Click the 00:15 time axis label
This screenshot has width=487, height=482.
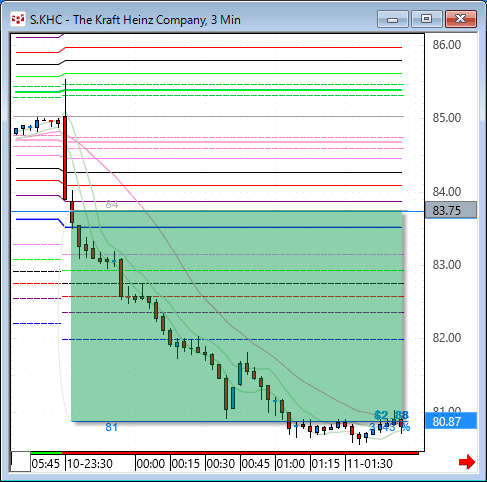point(186,463)
